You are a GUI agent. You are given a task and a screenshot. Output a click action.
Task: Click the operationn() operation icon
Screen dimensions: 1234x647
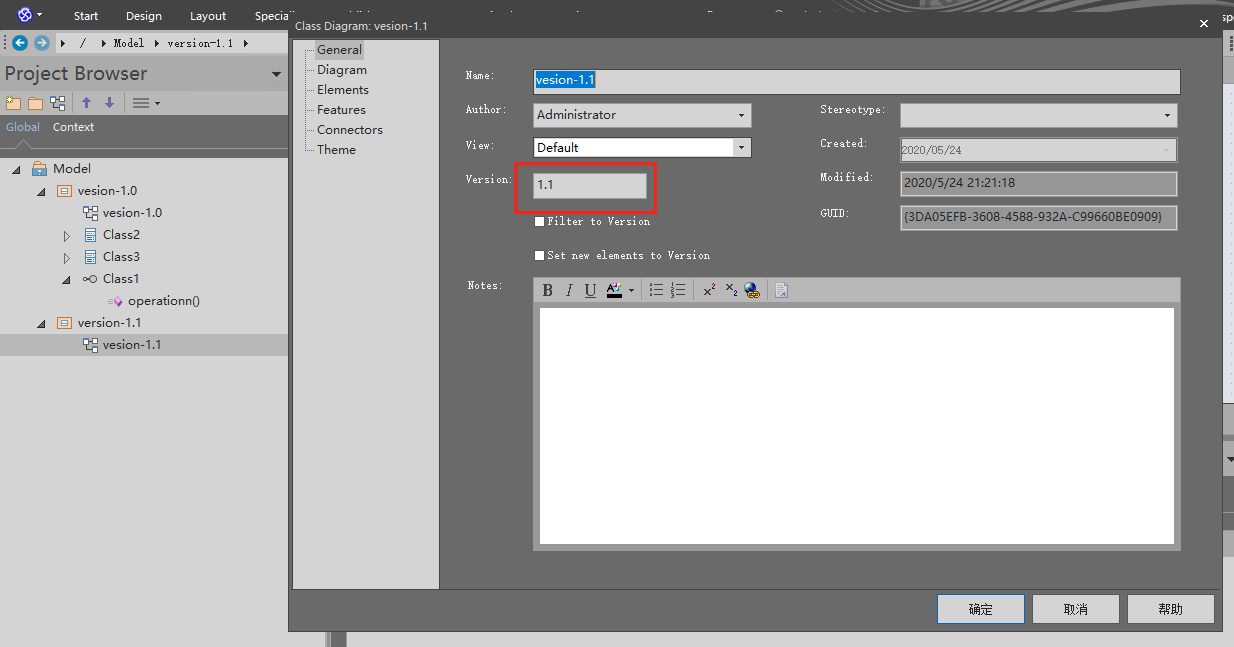tap(115, 301)
